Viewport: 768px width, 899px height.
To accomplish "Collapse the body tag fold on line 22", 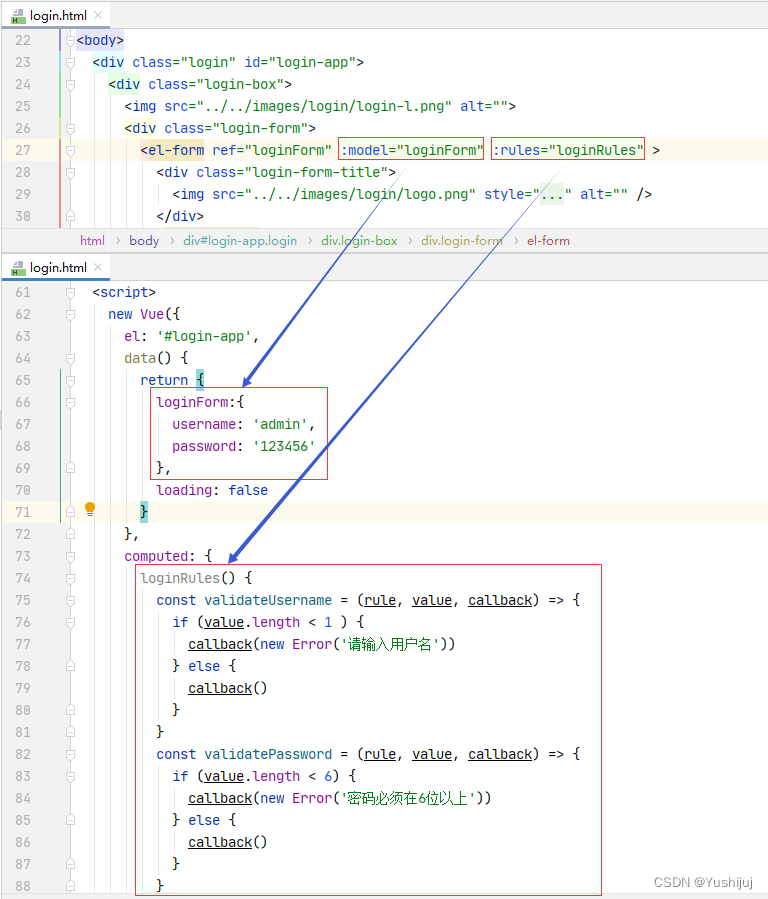I will (70, 41).
